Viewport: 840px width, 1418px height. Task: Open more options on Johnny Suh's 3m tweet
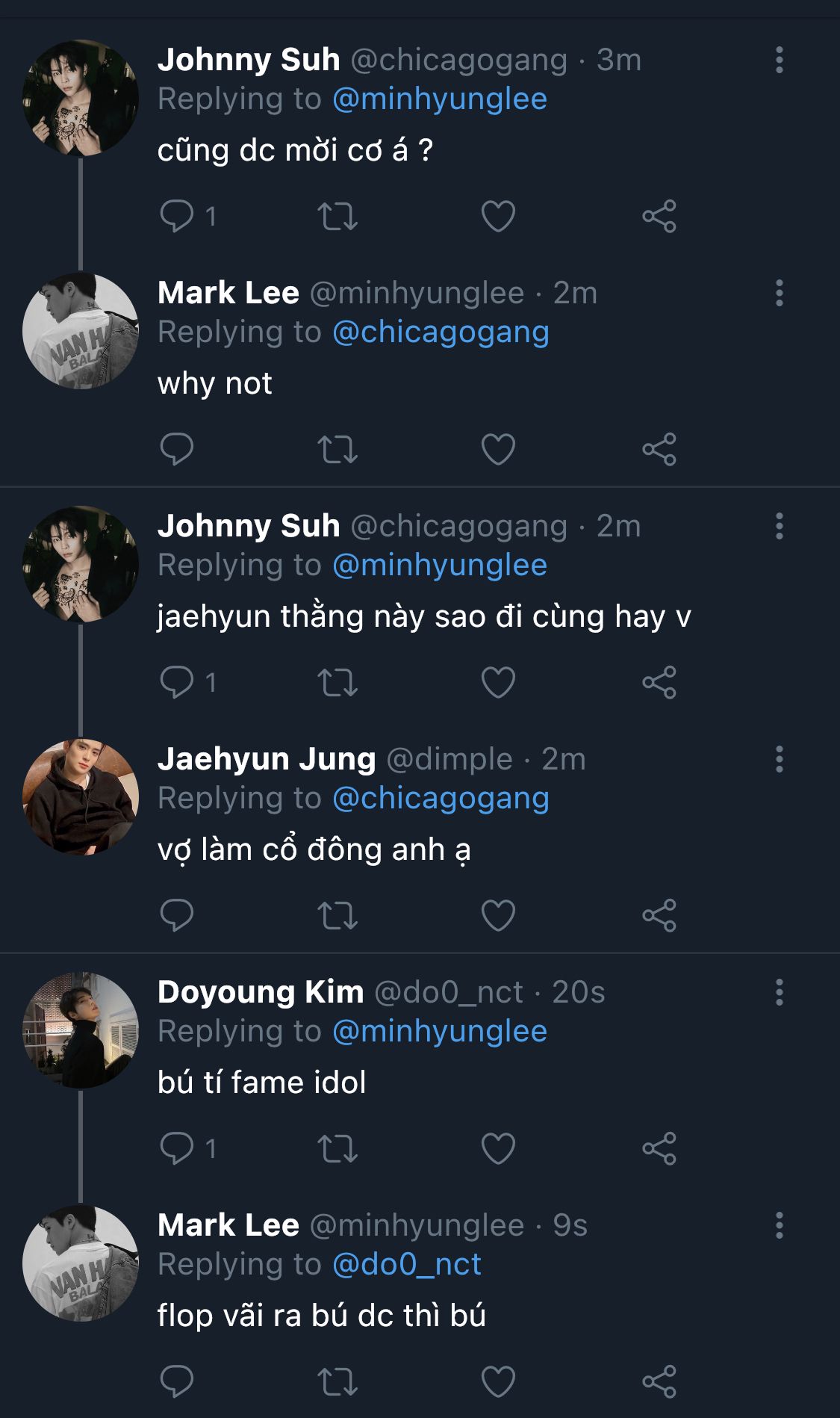[x=779, y=60]
